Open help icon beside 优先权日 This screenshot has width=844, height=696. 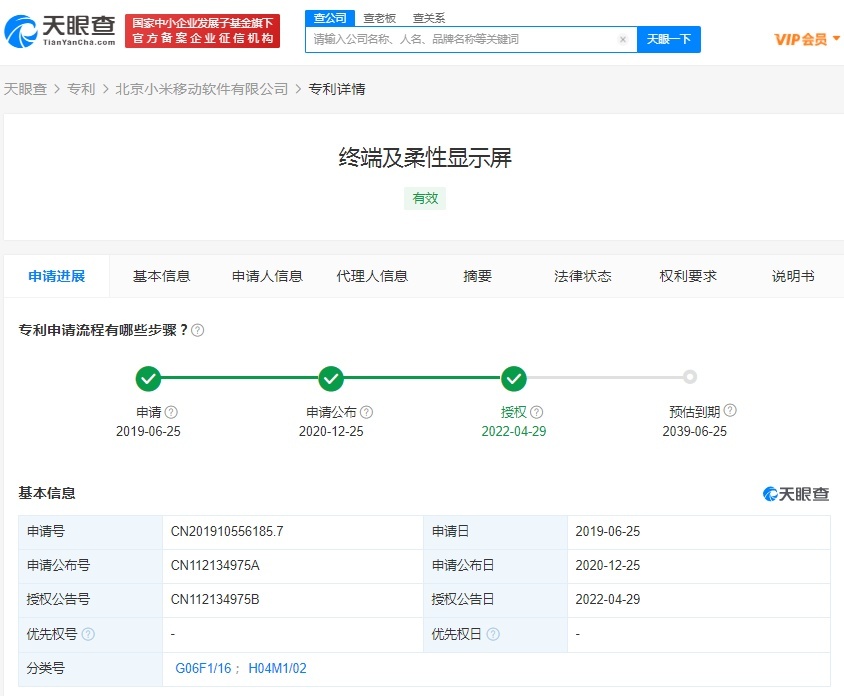tap(493, 634)
